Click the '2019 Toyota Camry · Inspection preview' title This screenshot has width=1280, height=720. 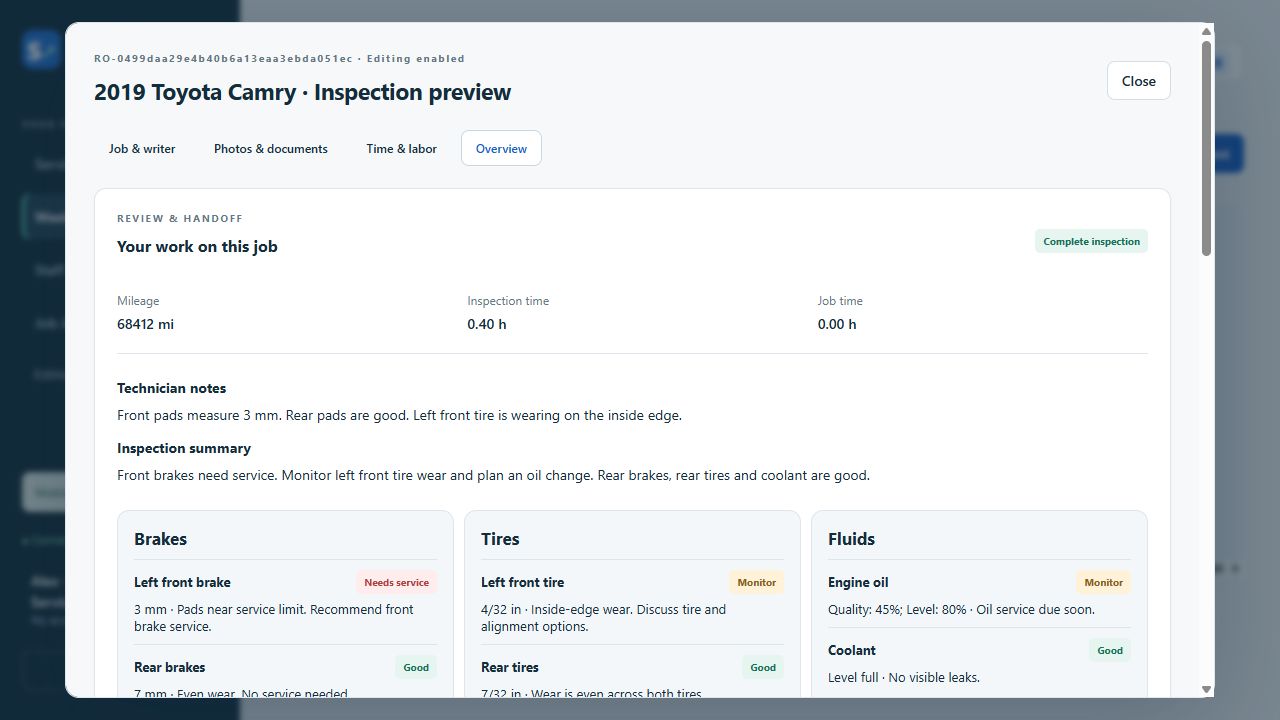click(x=302, y=92)
